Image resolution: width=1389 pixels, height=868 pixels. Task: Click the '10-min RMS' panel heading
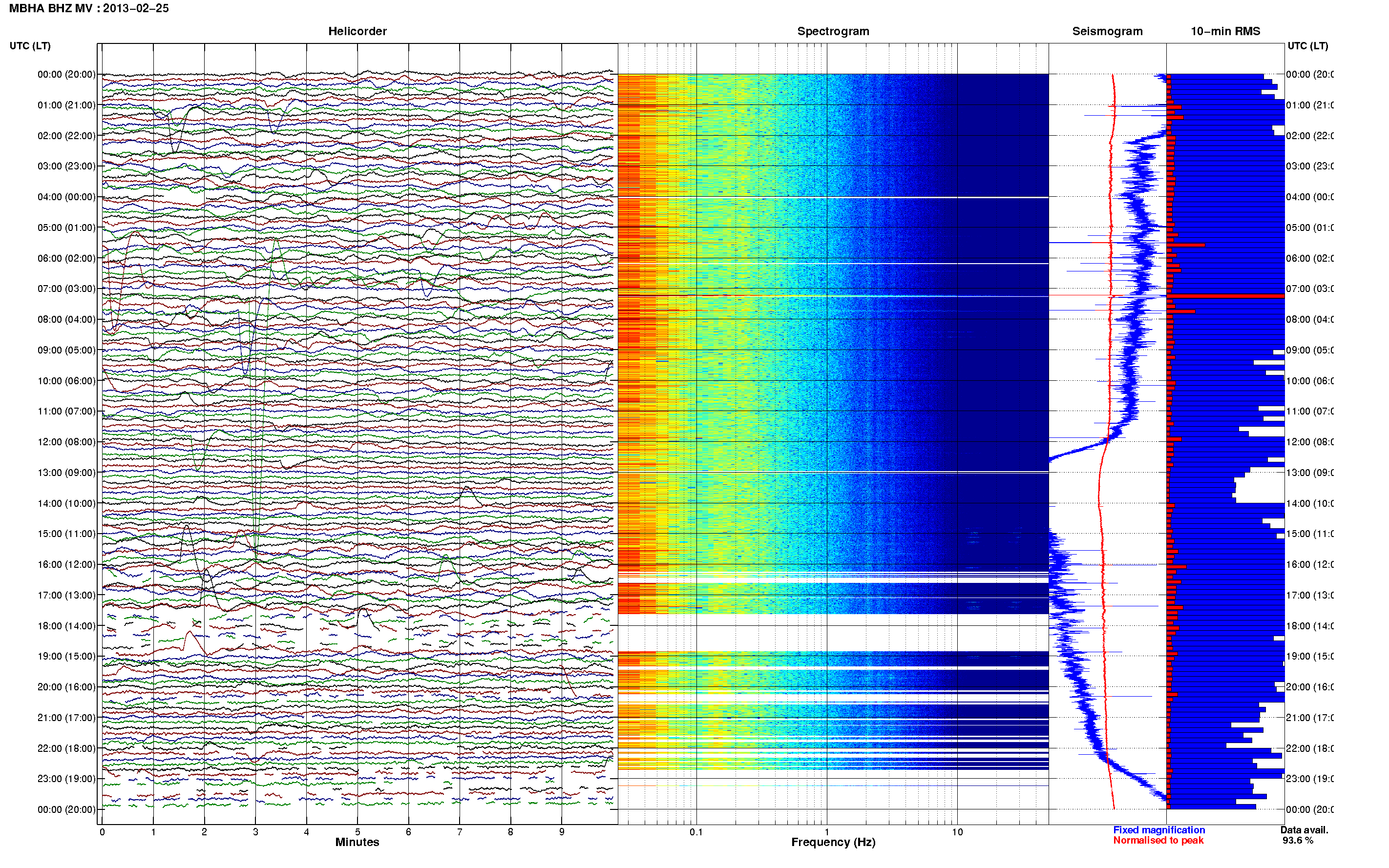[1225, 31]
